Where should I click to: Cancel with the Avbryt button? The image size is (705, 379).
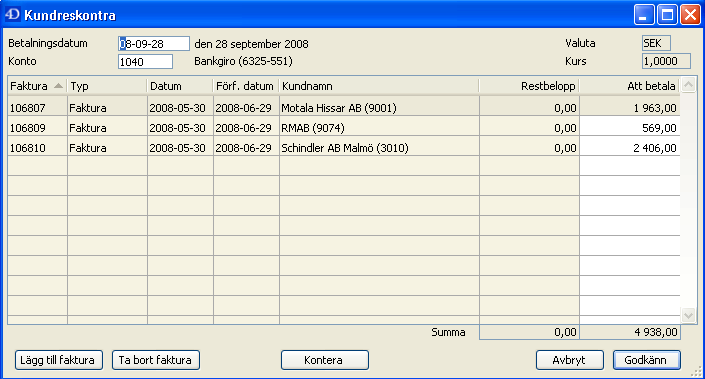(570, 360)
